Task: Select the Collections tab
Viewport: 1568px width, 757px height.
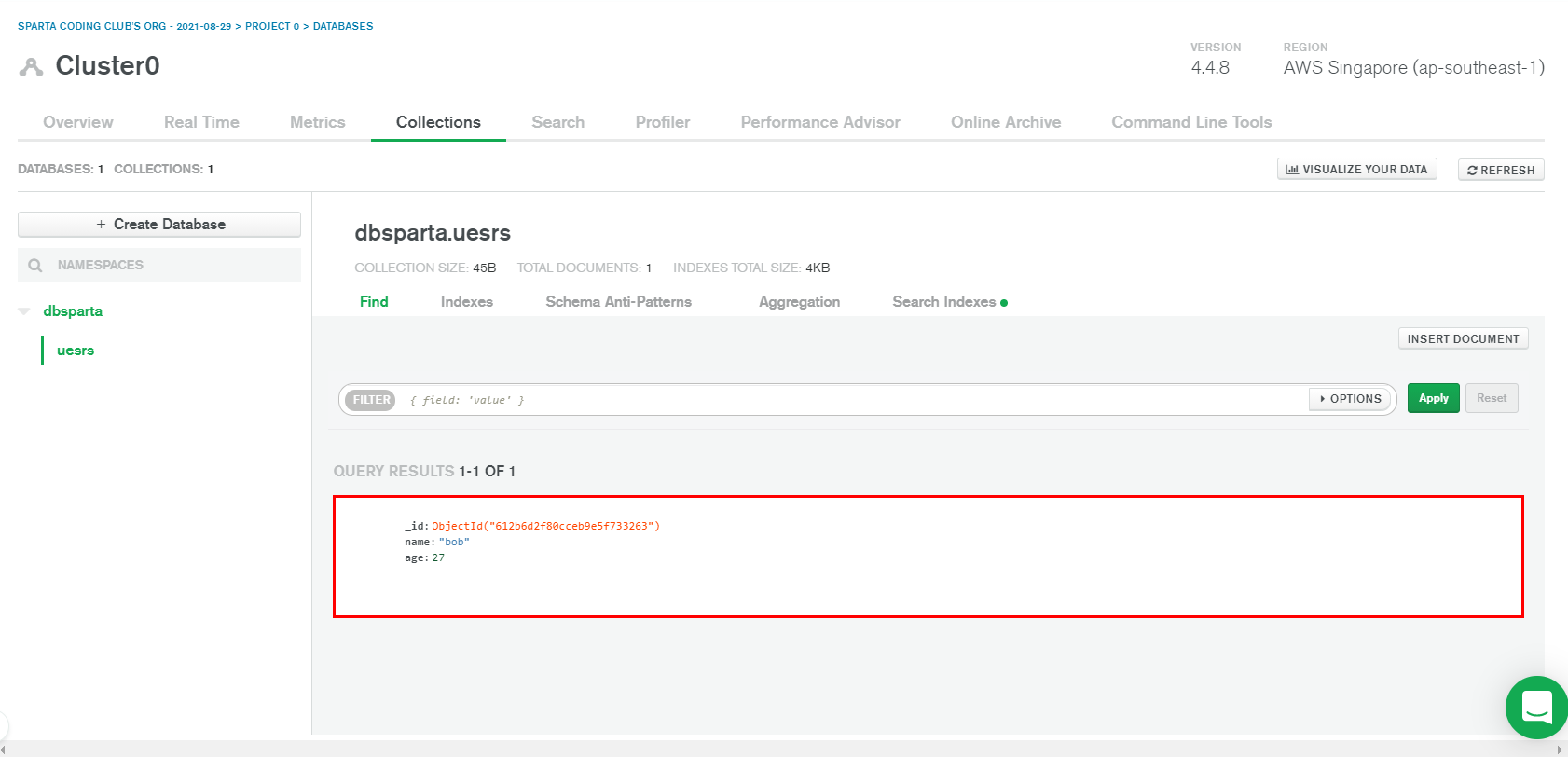Action: (x=438, y=122)
